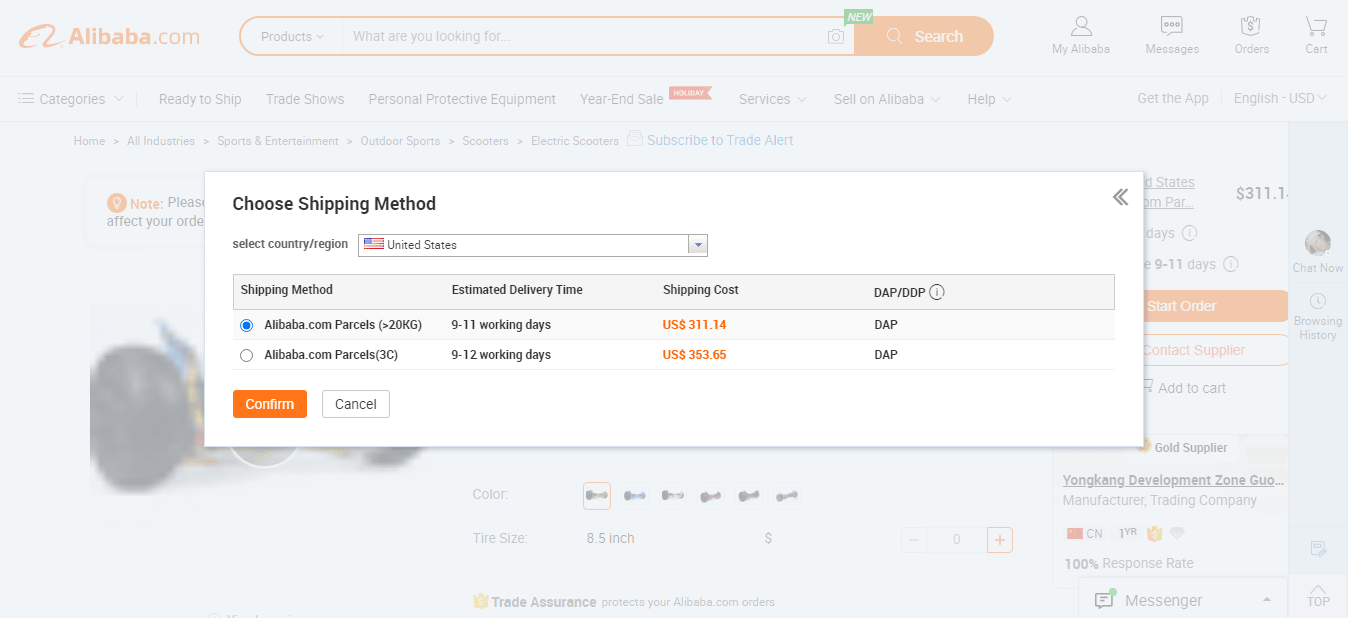Expand the Messenger arrow toggle
Viewport: 1348px width, 618px height.
point(1267,600)
